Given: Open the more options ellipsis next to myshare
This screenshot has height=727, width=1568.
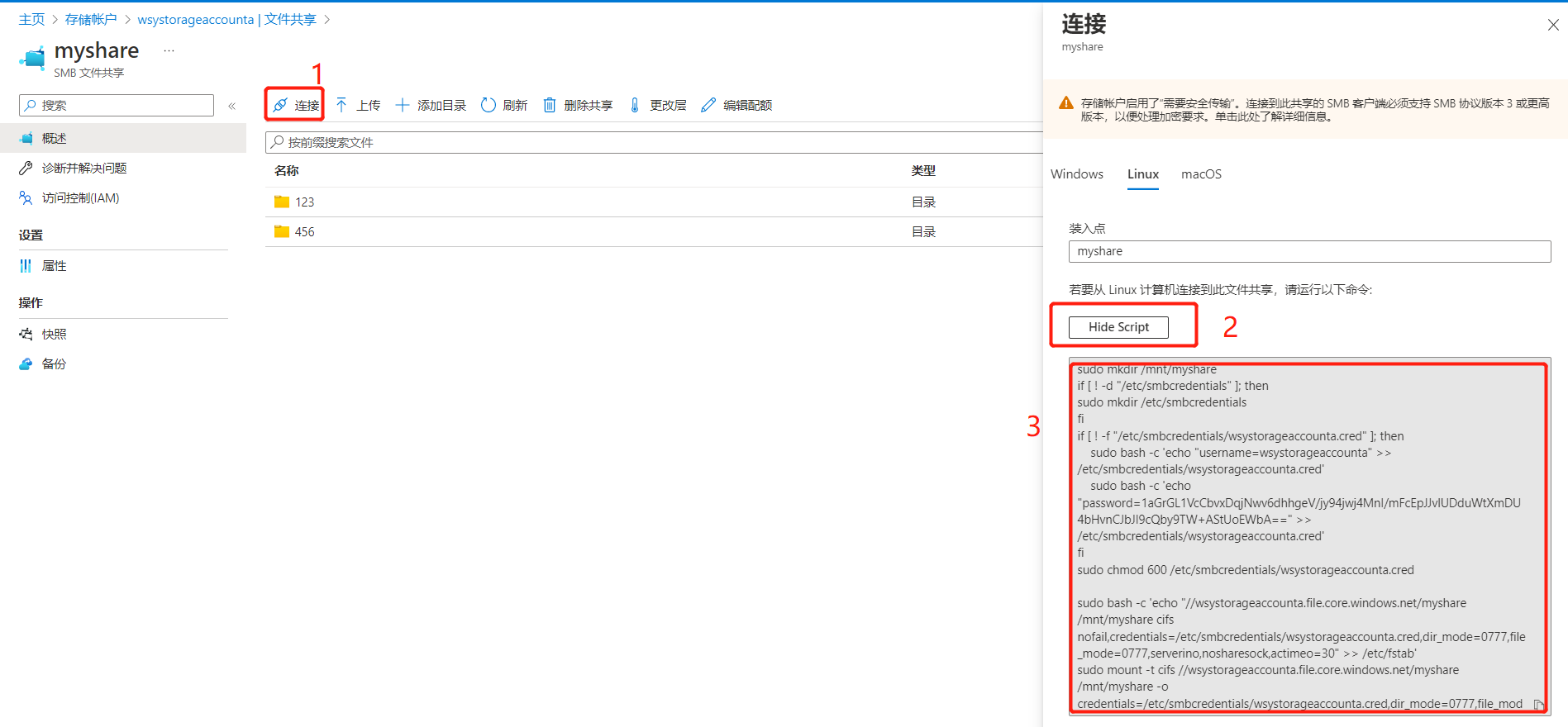Looking at the screenshot, I should point(169,50).
